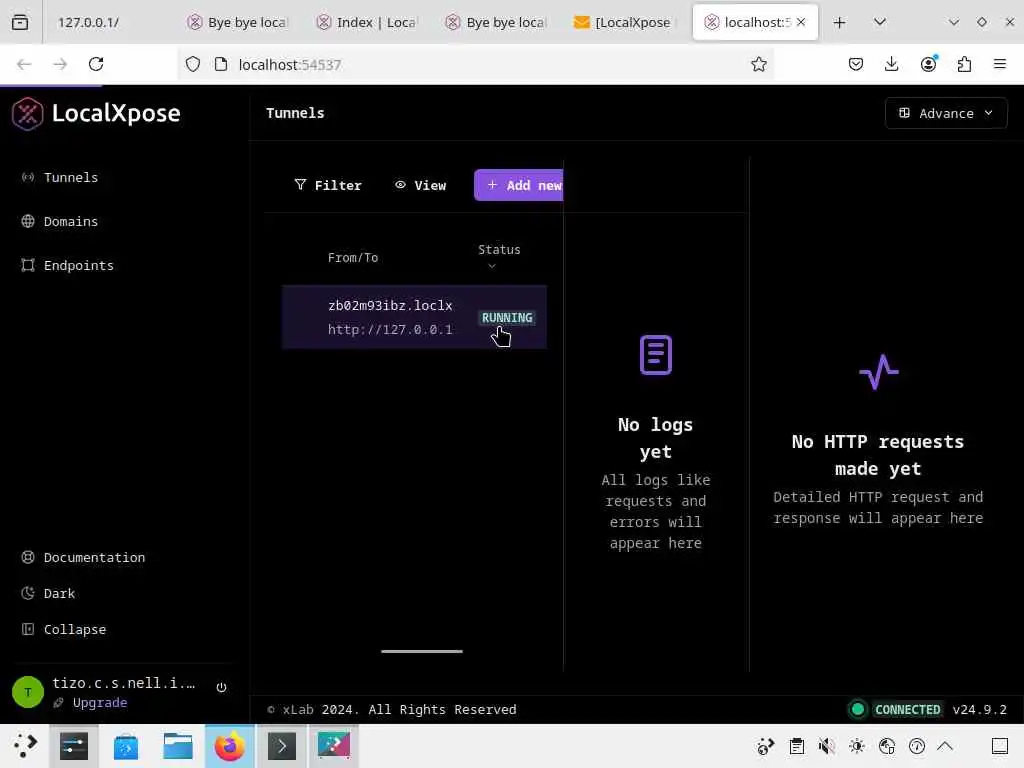Open the Firefox hamburger menu
Image resolution: width=1024 pixels, height=768 pixels.
tap(1000, 64)
